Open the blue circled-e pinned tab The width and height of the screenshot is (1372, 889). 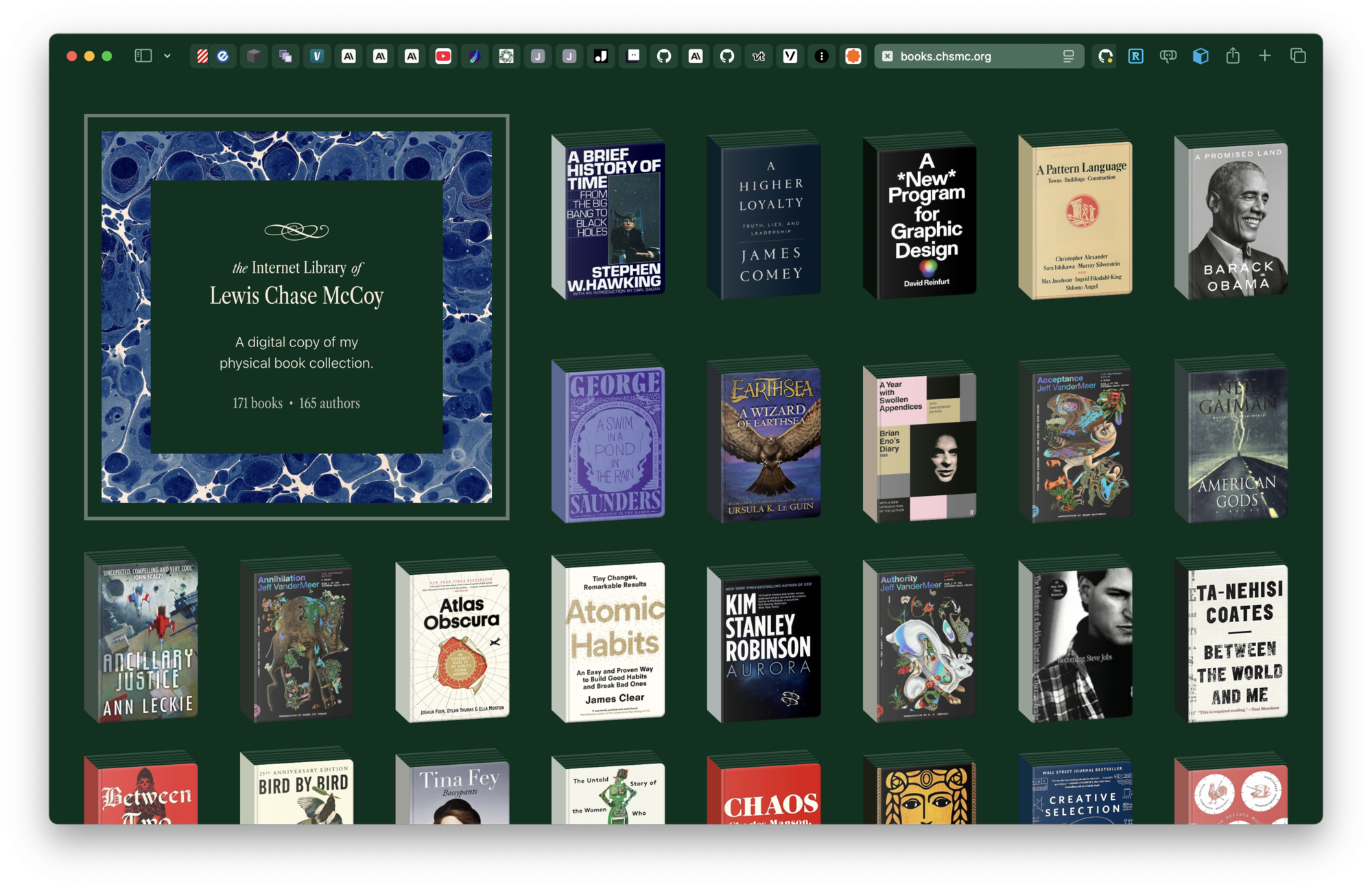click(223, 56)
